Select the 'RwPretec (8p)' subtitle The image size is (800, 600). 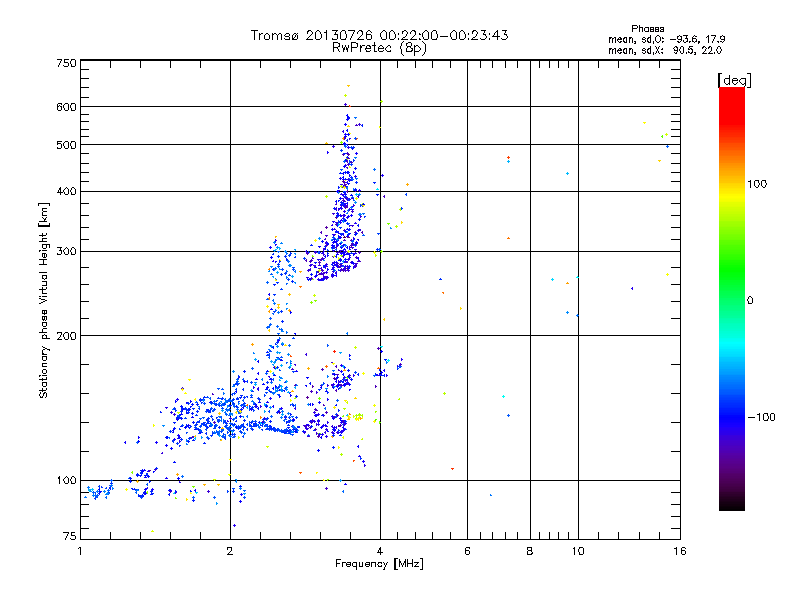tap(379, 48)
